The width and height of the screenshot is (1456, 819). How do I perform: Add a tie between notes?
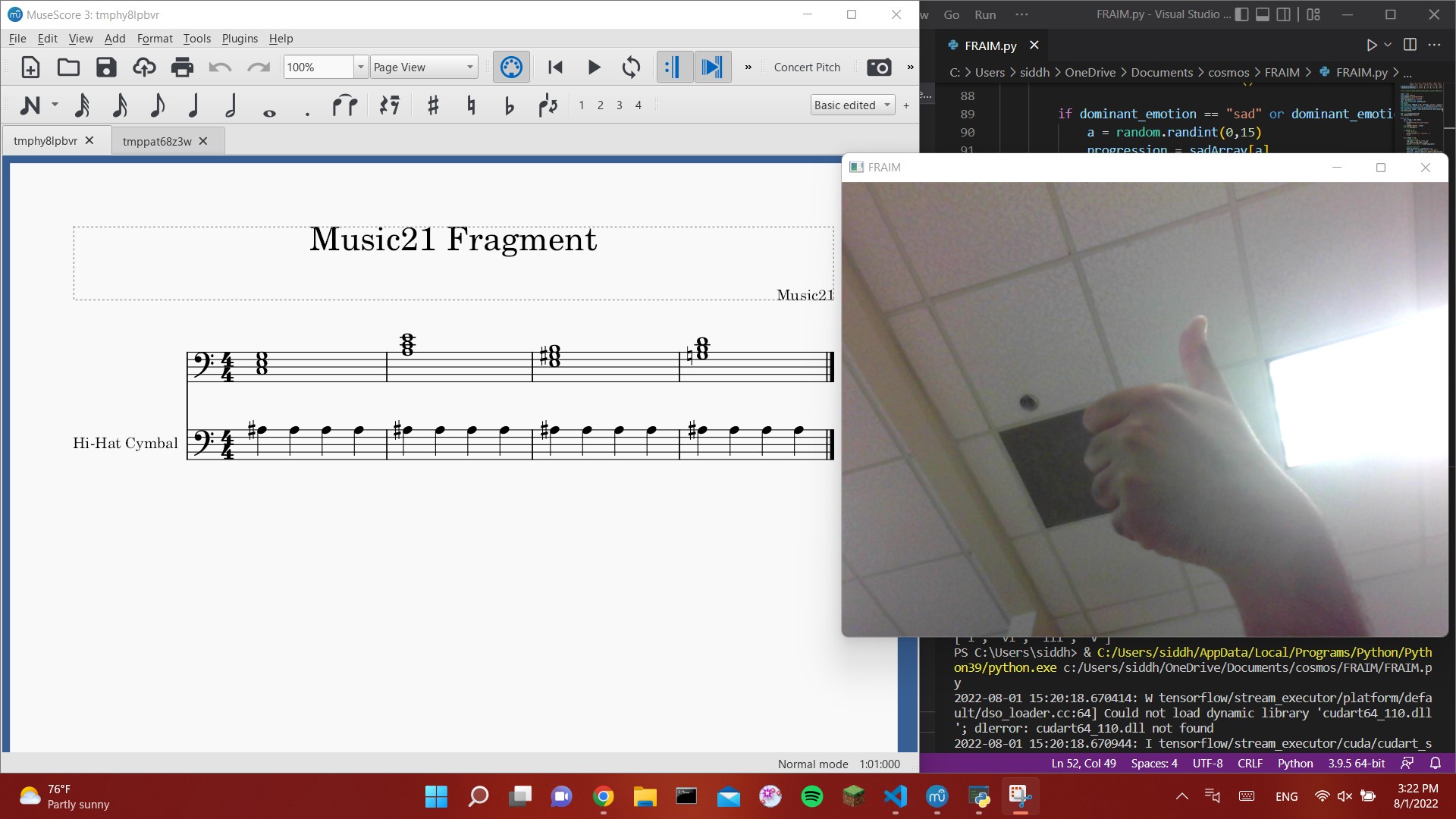(344, 105)
